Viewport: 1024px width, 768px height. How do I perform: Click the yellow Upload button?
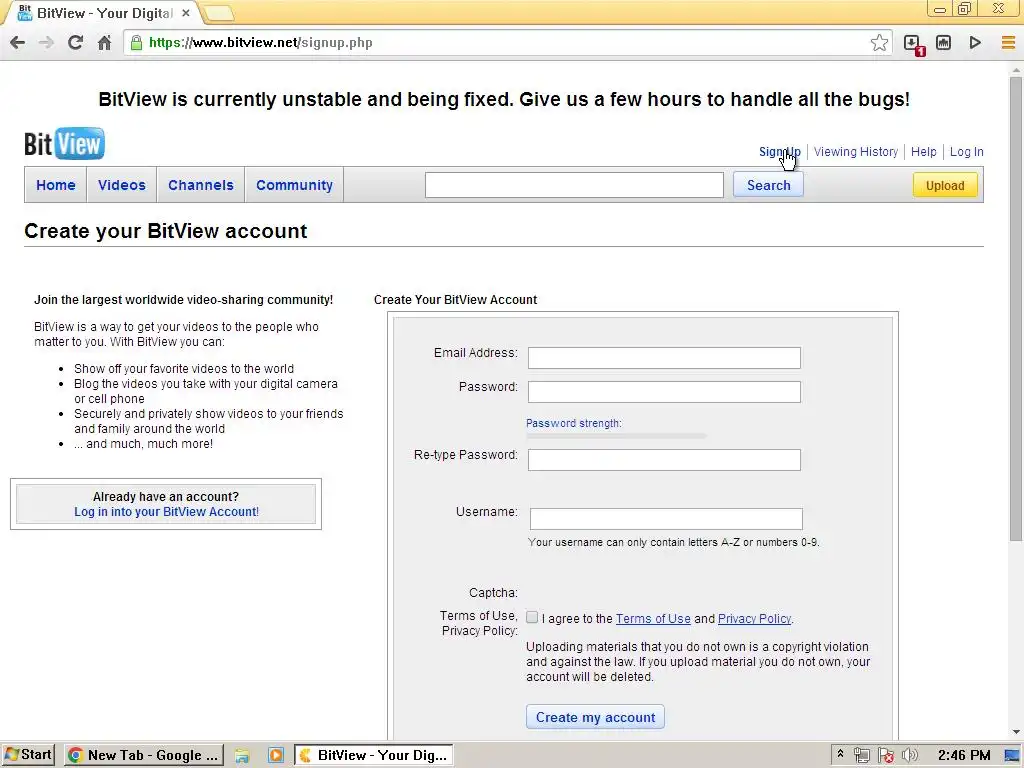click(x=944, y=185)
